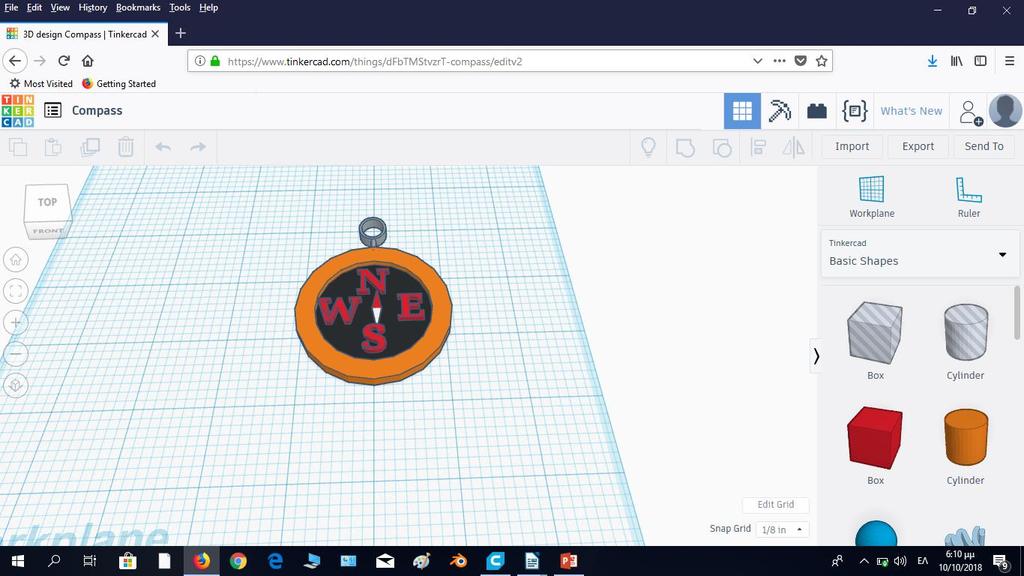The height and width of the screenshot is (576, 1024).
Task: Click the Import button
Action: pyautogui.click(x=852, y=146)
